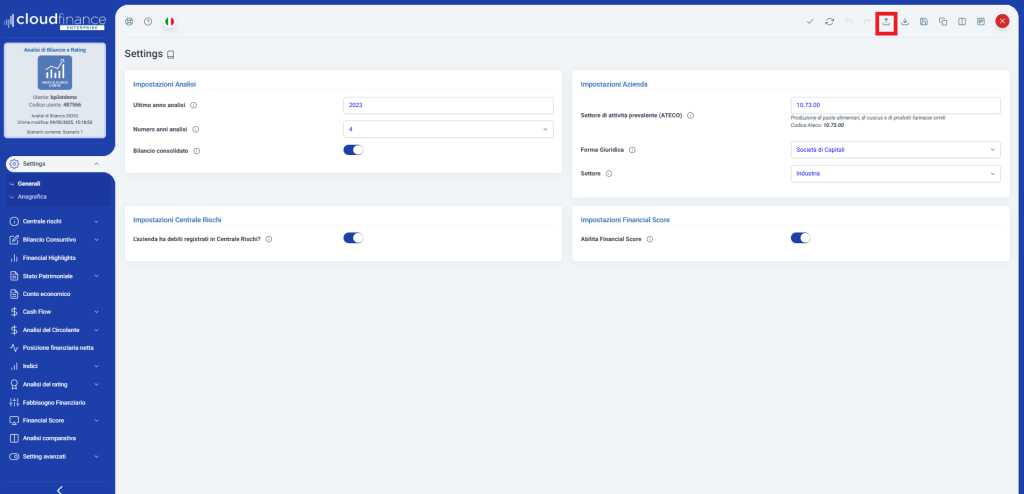The image size is (1024, 494).
Task: Click the "Codice Ateco: 10.73.00" caption text
Action: [x=817, y=125]
